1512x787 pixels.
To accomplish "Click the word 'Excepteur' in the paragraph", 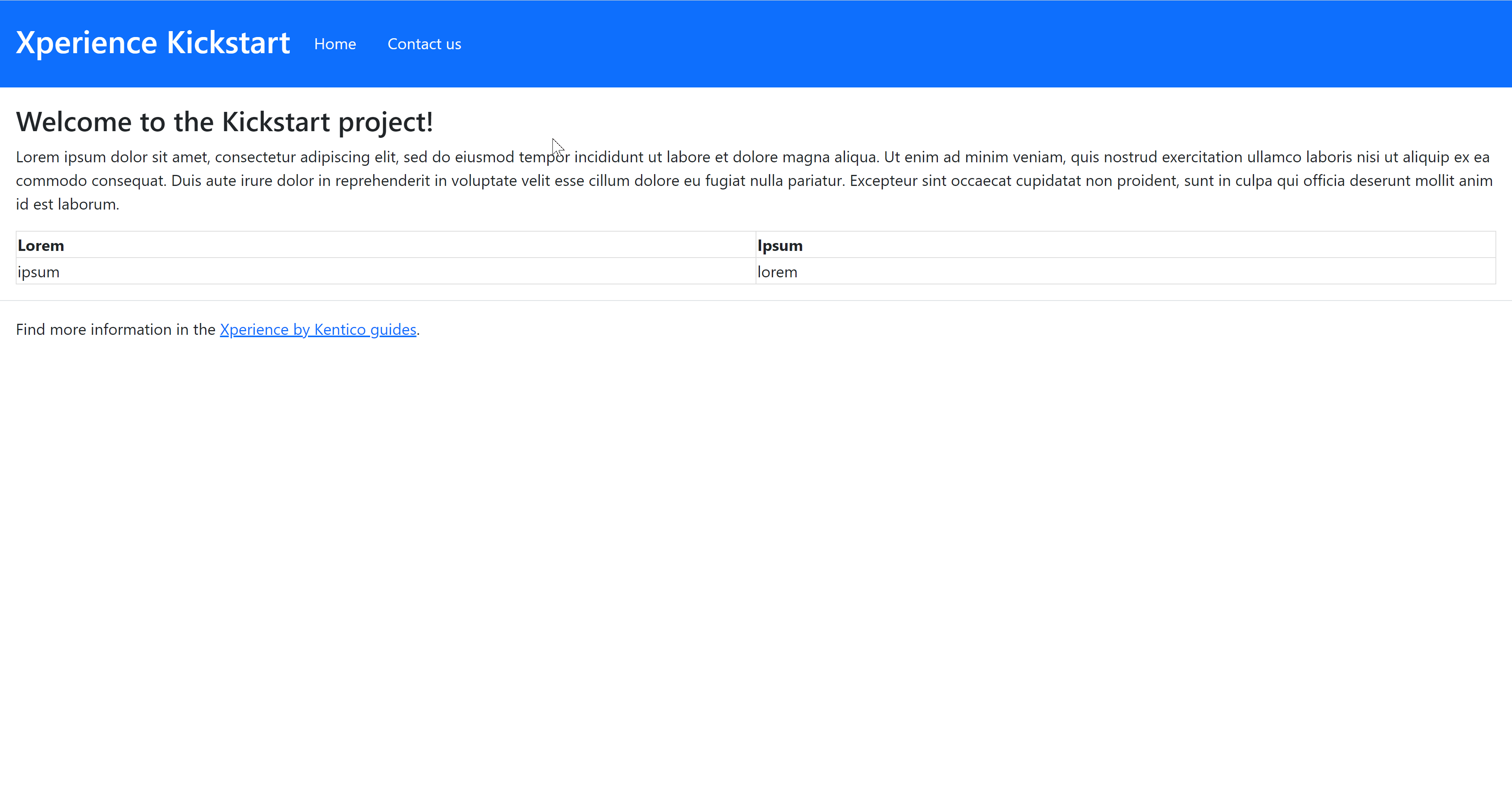I will point(883,181).
